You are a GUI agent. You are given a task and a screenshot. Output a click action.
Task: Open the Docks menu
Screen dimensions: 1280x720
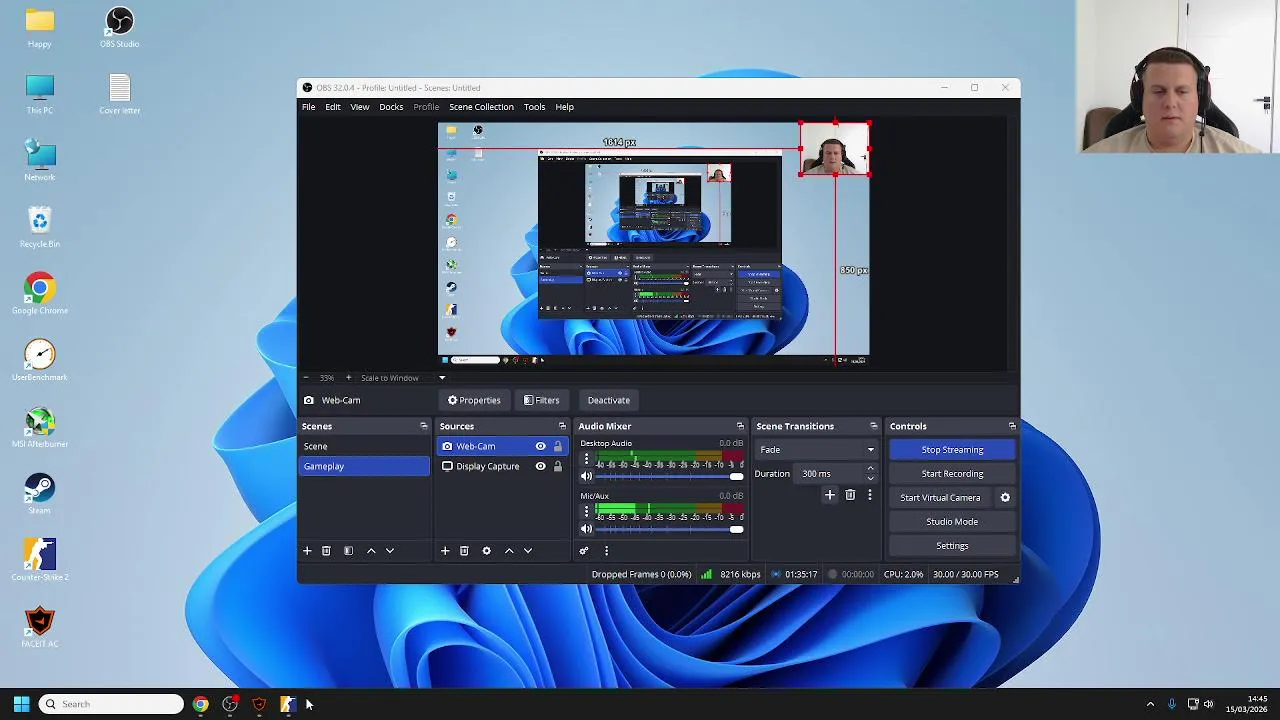(391, 107)
